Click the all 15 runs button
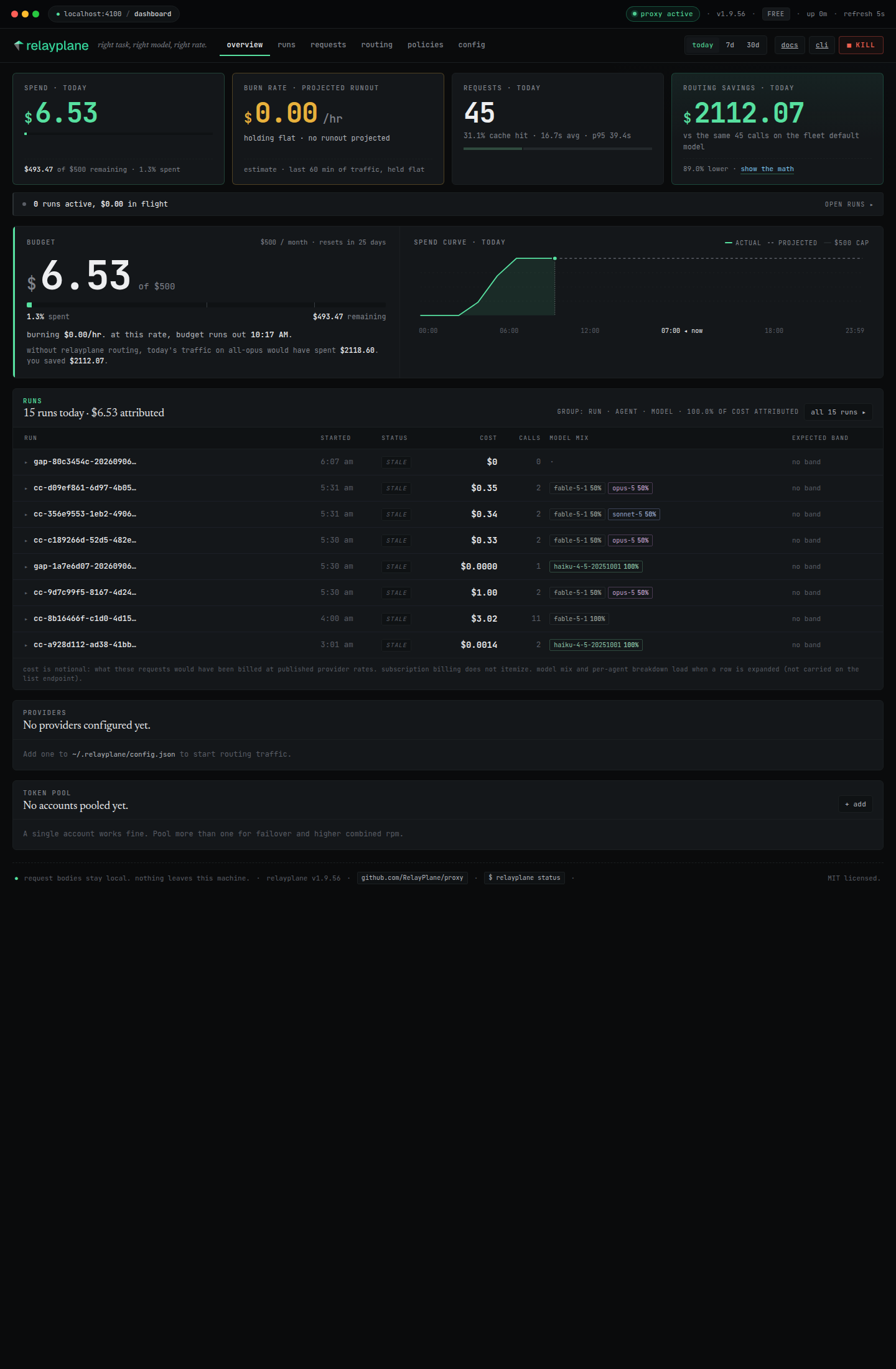This screenshot has width=896, height=1369. coord(838,412)
